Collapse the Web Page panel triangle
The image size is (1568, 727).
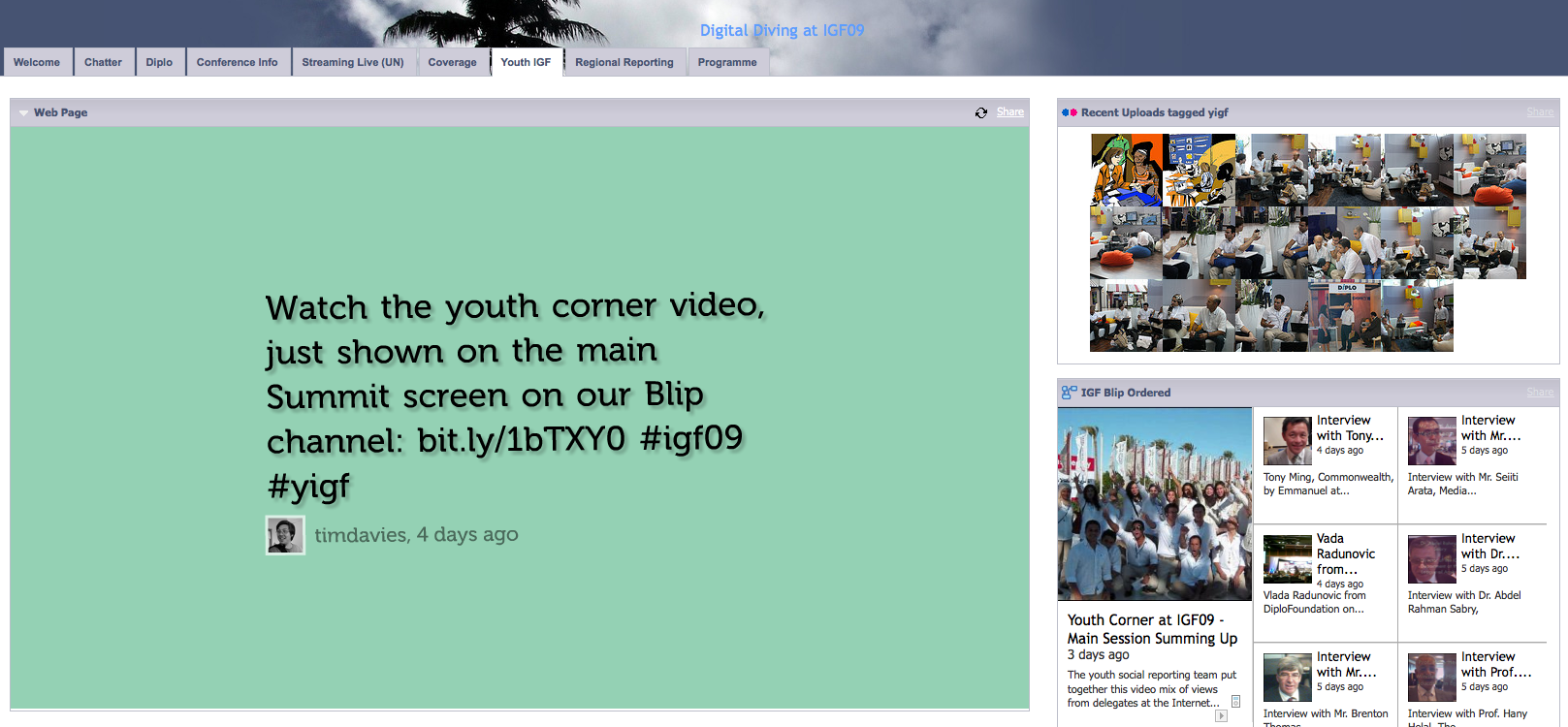click(23, 113)
